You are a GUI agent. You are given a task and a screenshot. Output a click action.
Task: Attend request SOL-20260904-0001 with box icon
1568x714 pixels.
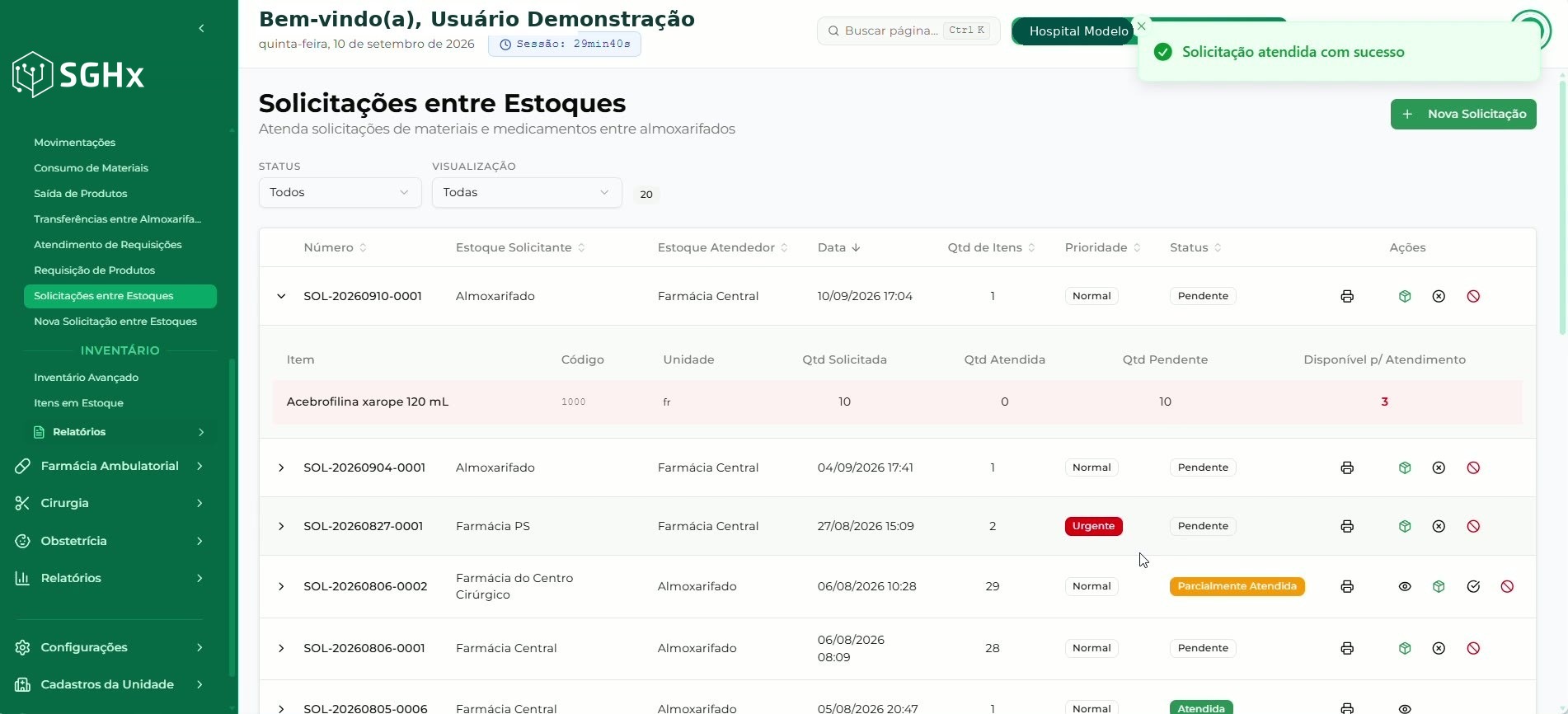1405,467
